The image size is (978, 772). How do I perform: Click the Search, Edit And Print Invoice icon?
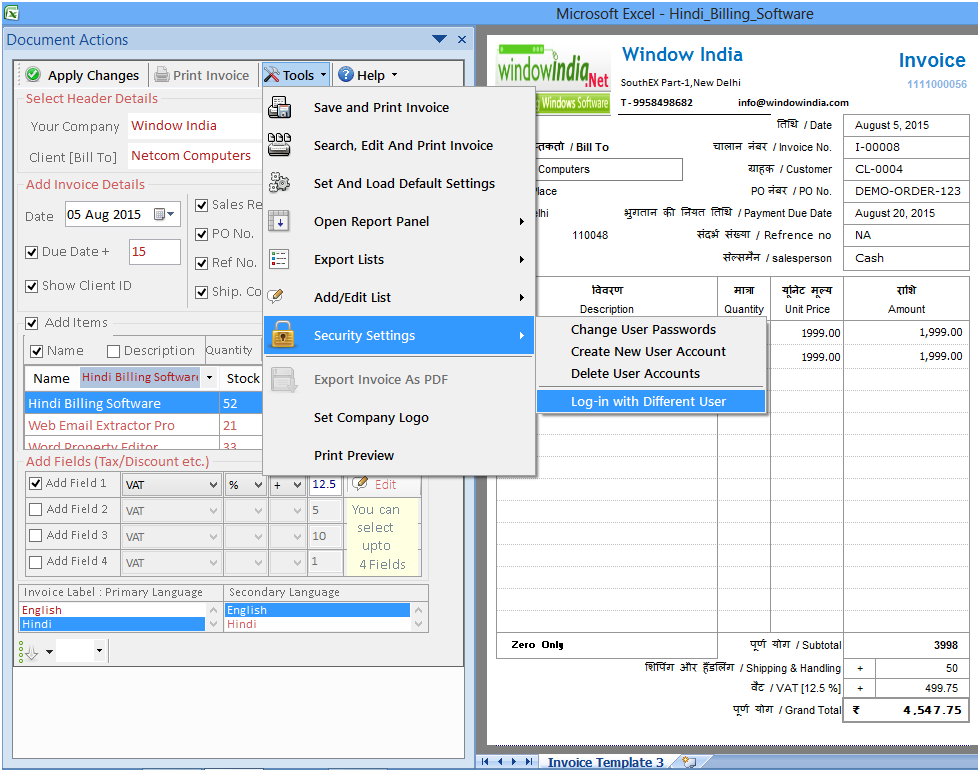coord(279,145)
